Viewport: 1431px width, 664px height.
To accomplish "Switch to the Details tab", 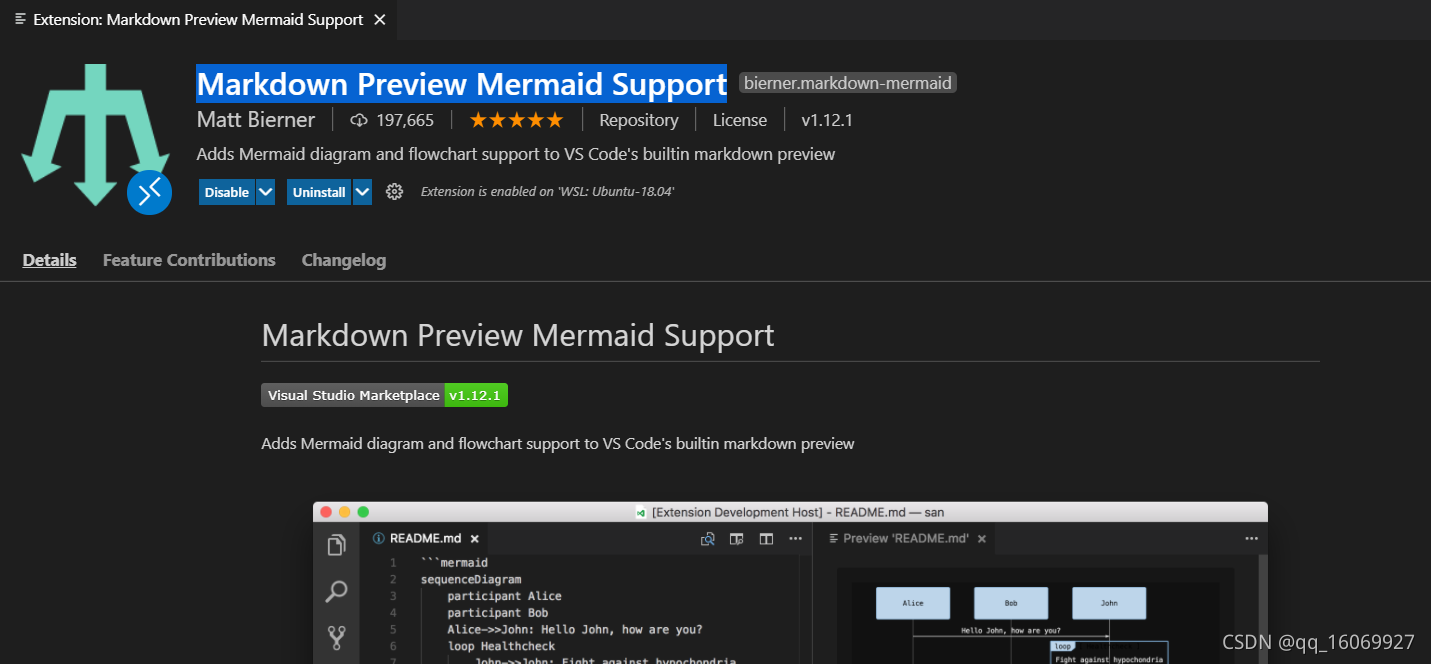I will coord(50,260).
